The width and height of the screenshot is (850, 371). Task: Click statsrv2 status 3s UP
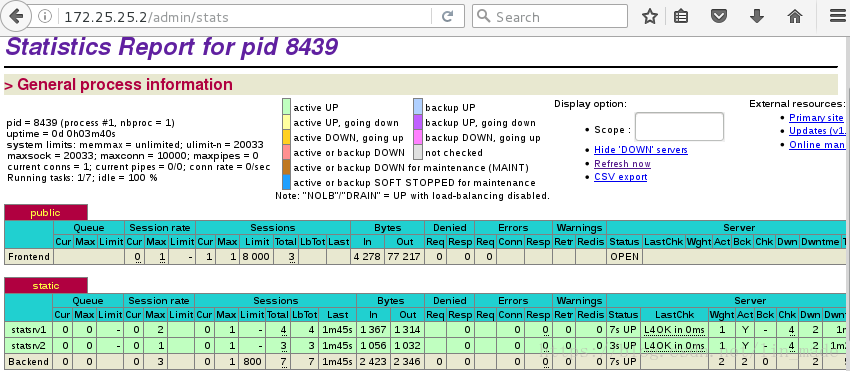tap(623, 346)
